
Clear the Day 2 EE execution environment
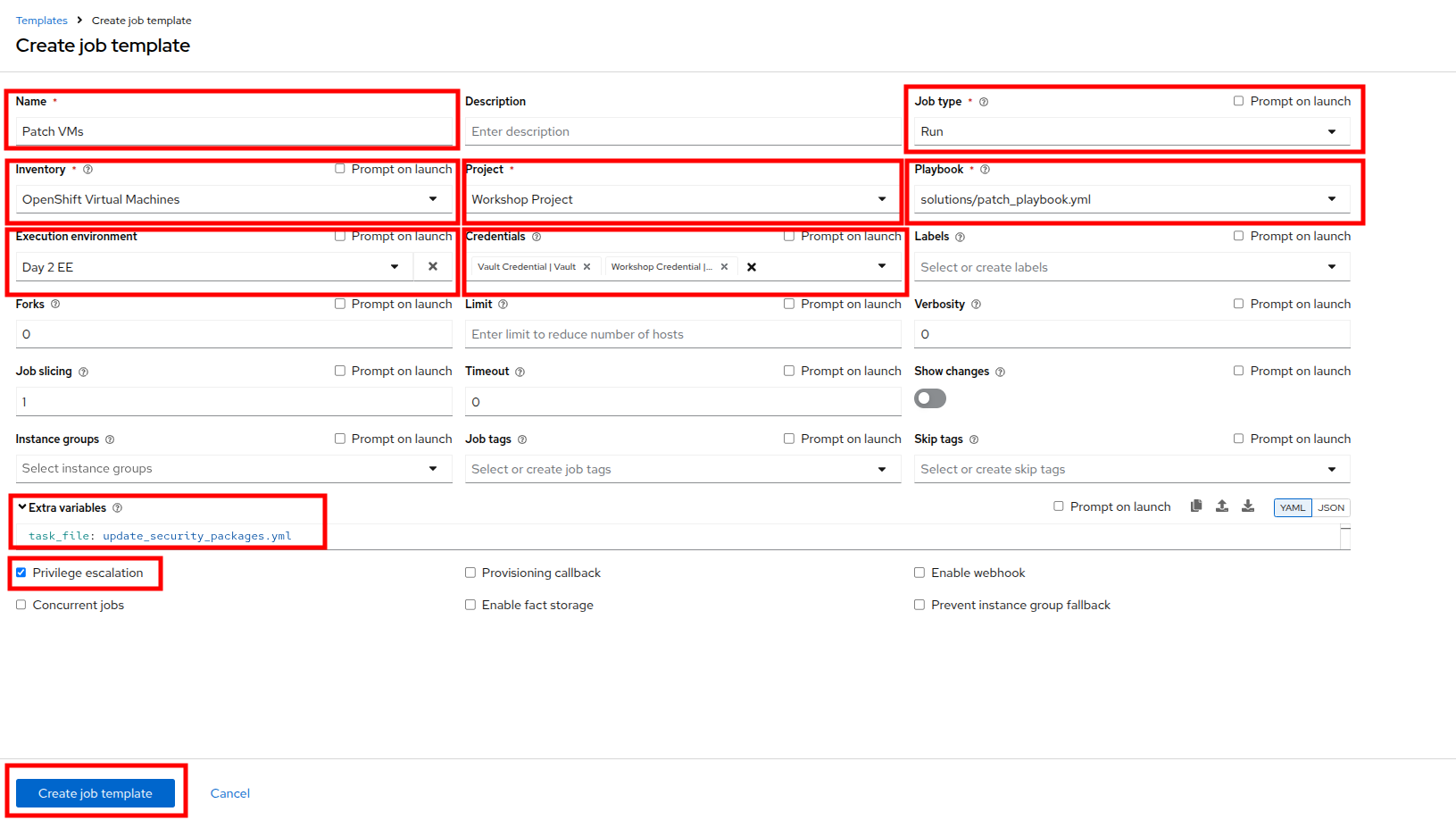click(433, 266)
